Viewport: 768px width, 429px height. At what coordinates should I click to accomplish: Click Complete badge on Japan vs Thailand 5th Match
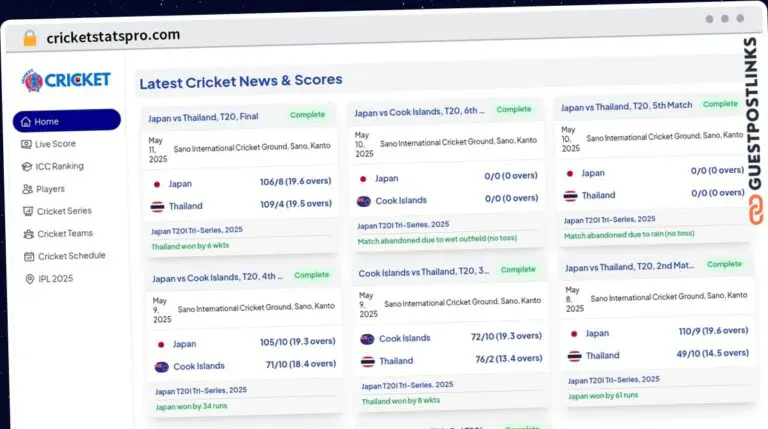click(x=720, y=104)
